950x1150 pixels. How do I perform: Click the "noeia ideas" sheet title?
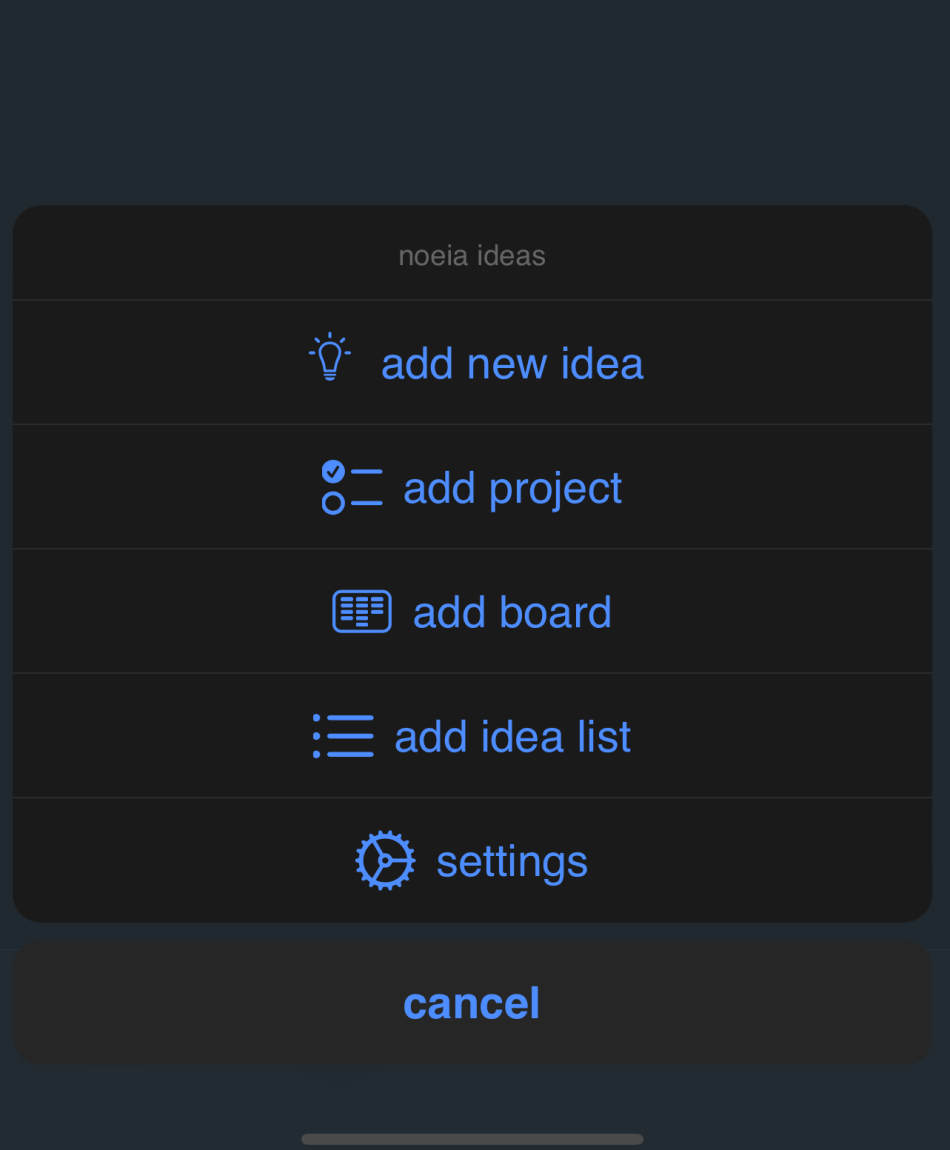click(472, 256)
